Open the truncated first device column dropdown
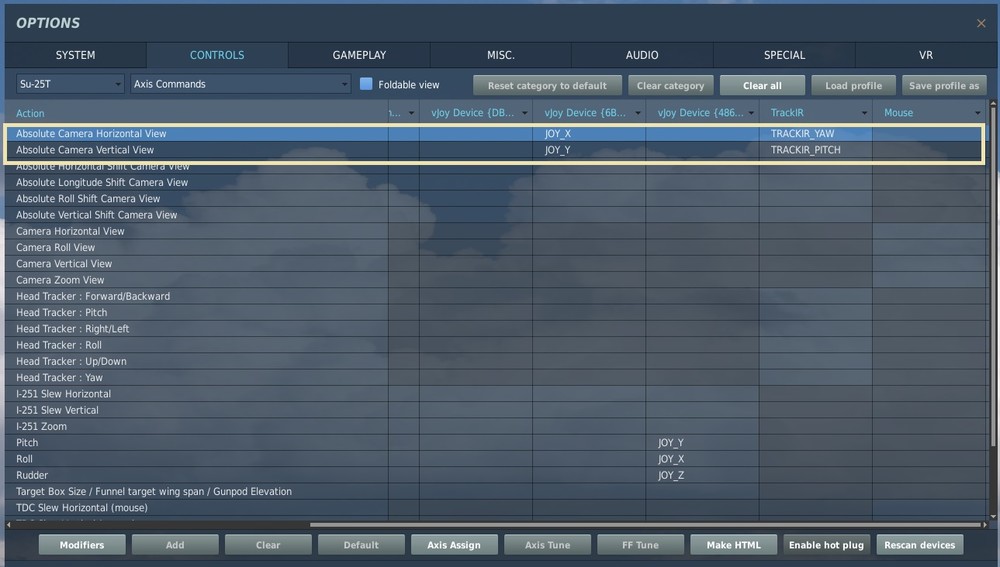 [411, 114]
